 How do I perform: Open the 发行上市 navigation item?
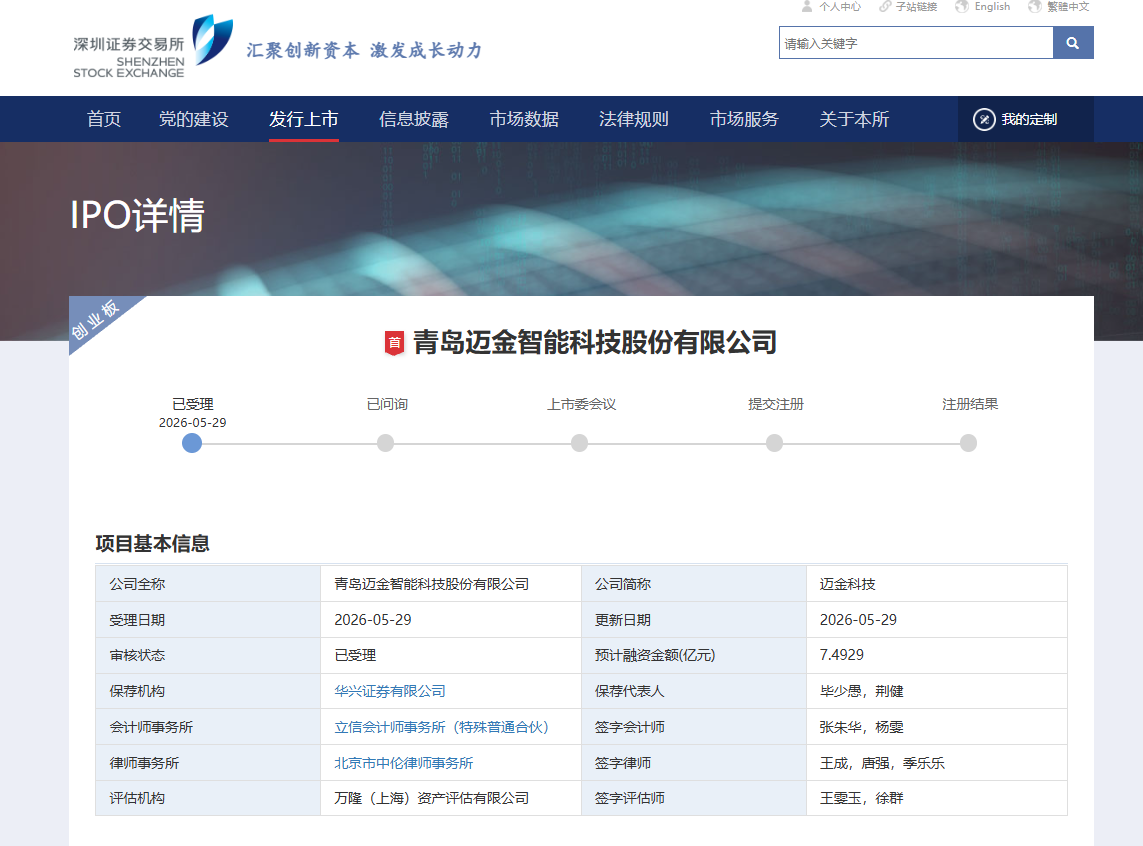[304, 119]
